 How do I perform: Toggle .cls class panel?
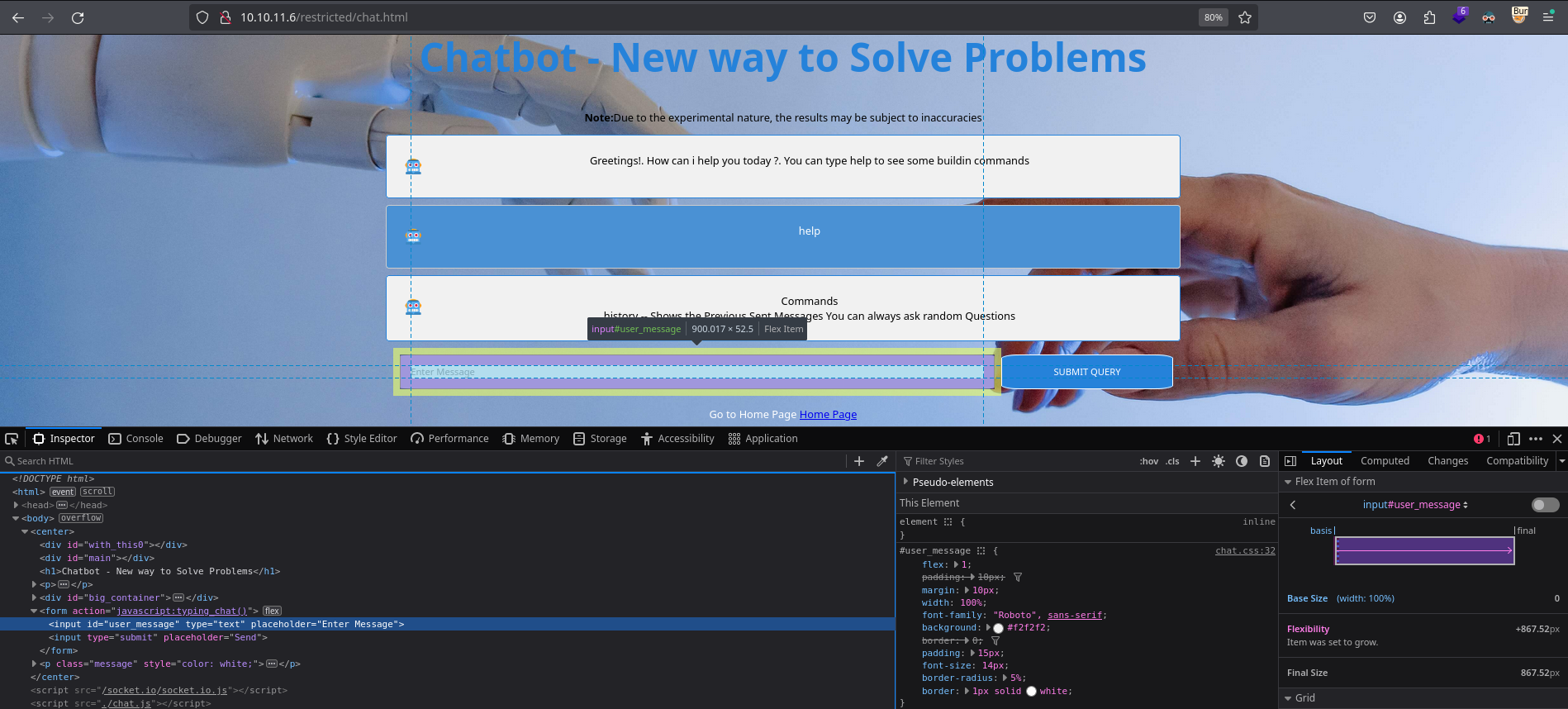(x=1172, y=461)
